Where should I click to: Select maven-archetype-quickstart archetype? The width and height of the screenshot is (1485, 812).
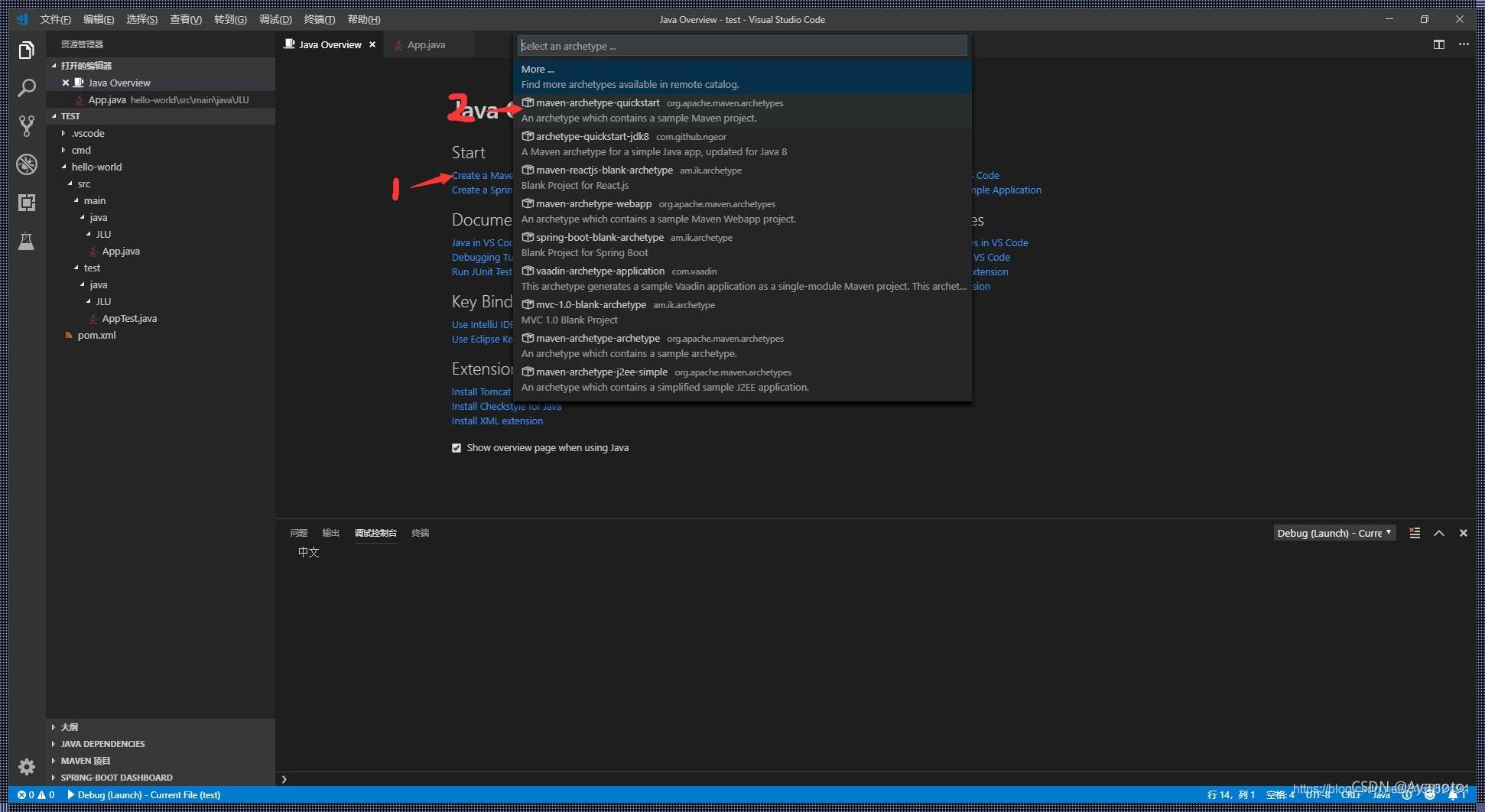tap(742, 110)
